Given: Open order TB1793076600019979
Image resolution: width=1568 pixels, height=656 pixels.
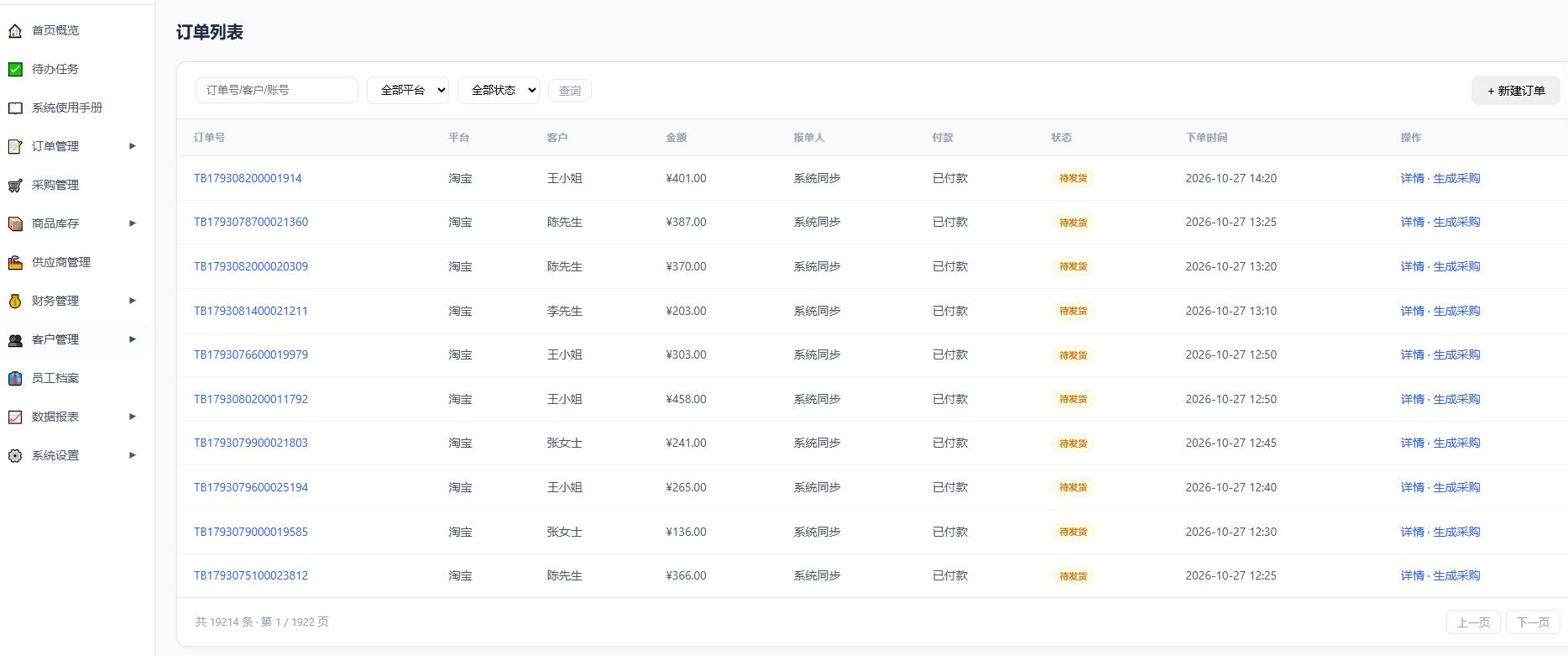Looking at the screenshot, I should [251, 354].
